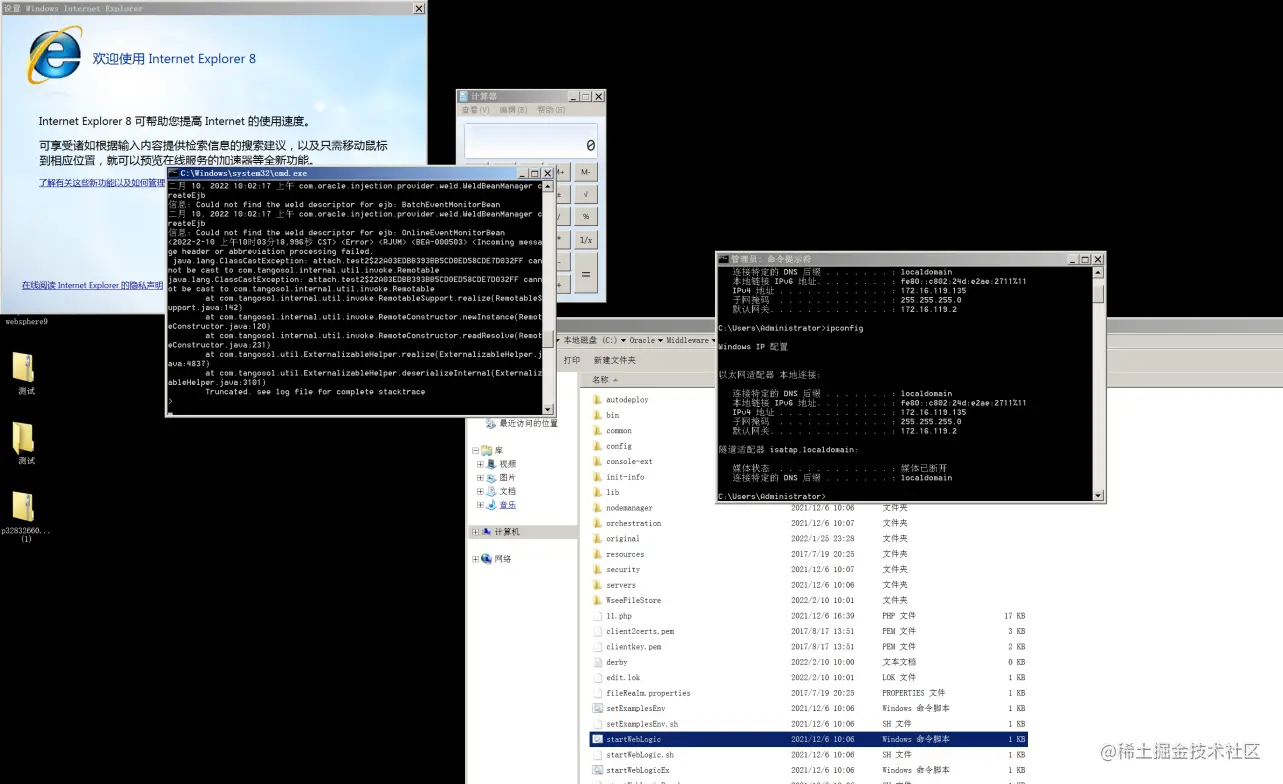Open the Oracle breadcrumb dropdown arrow
1283x784 pixels.
(660, 340)
